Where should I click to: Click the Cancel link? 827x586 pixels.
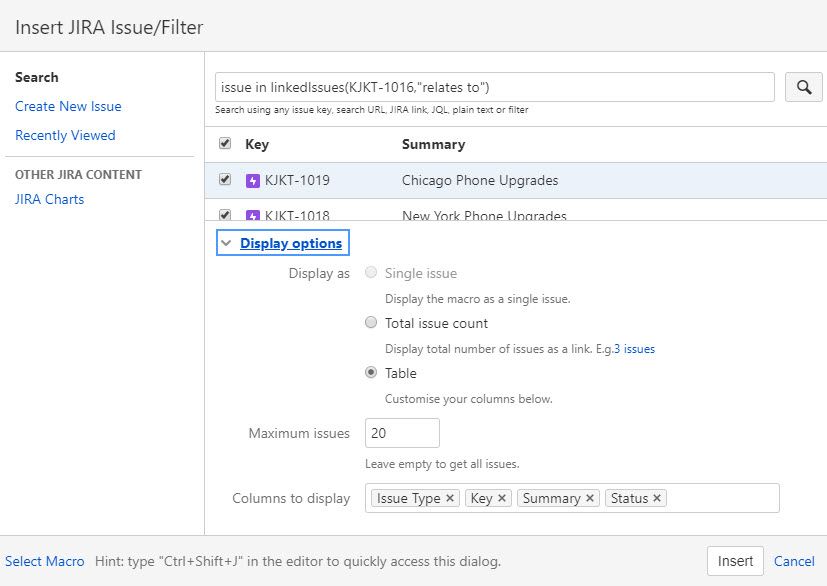coord(794,561)
